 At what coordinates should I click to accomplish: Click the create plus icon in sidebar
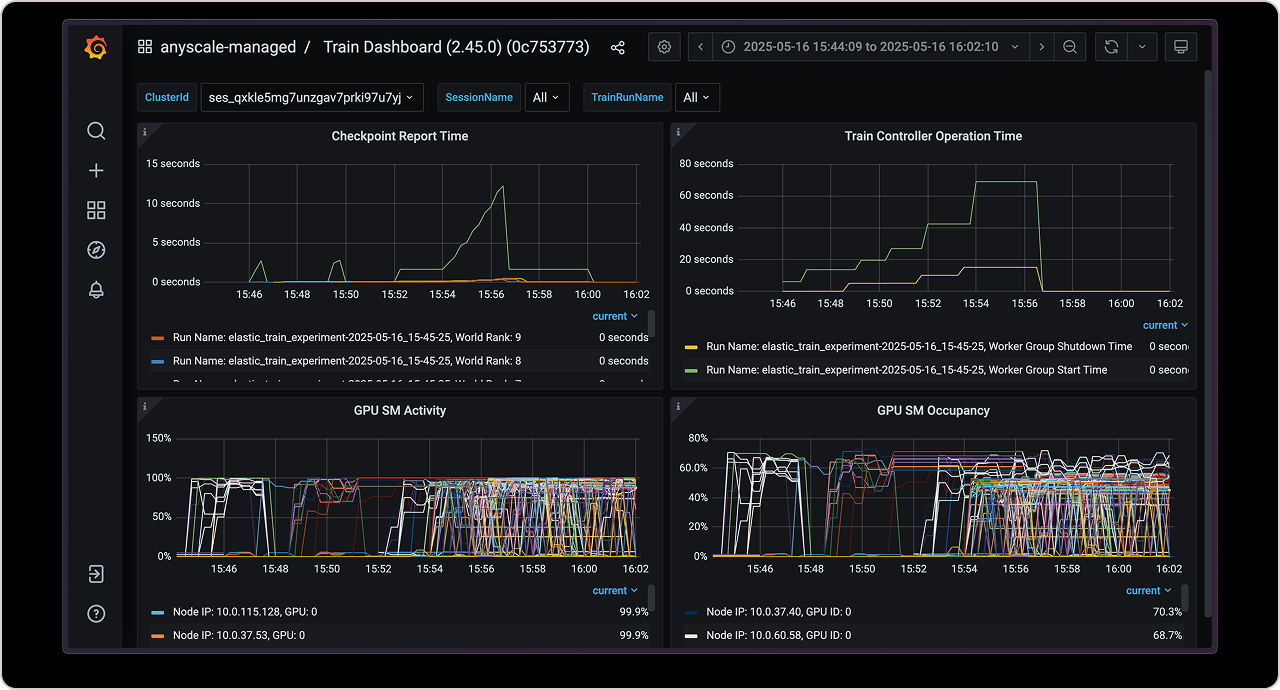[96, 171]
